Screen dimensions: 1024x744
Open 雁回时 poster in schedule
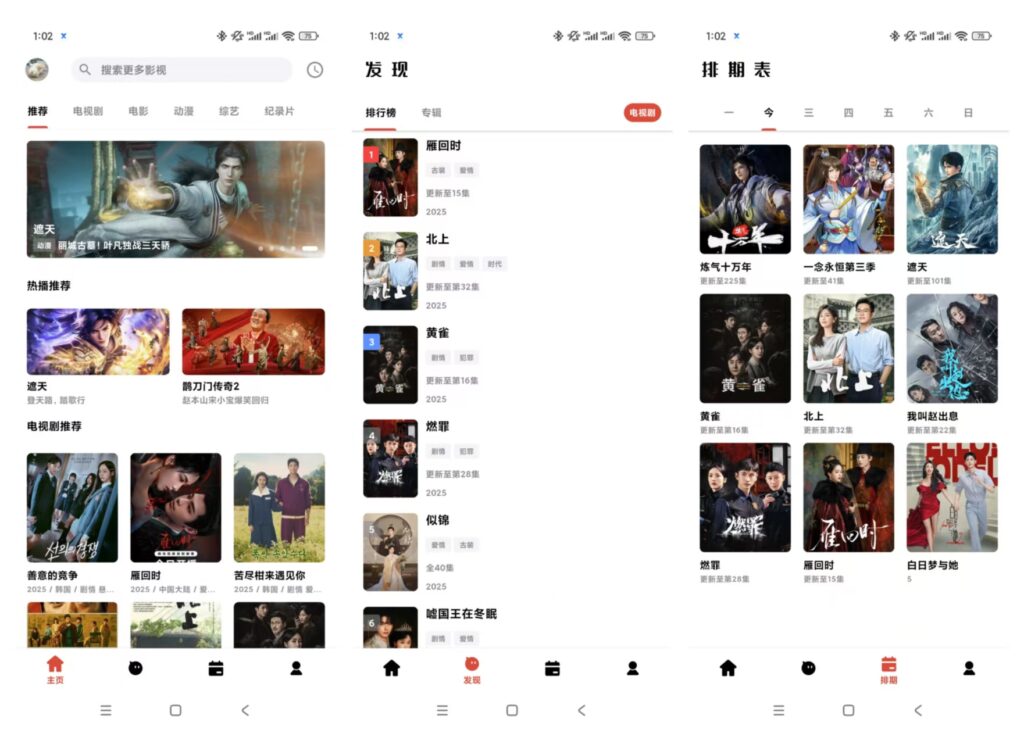(848, 497)
